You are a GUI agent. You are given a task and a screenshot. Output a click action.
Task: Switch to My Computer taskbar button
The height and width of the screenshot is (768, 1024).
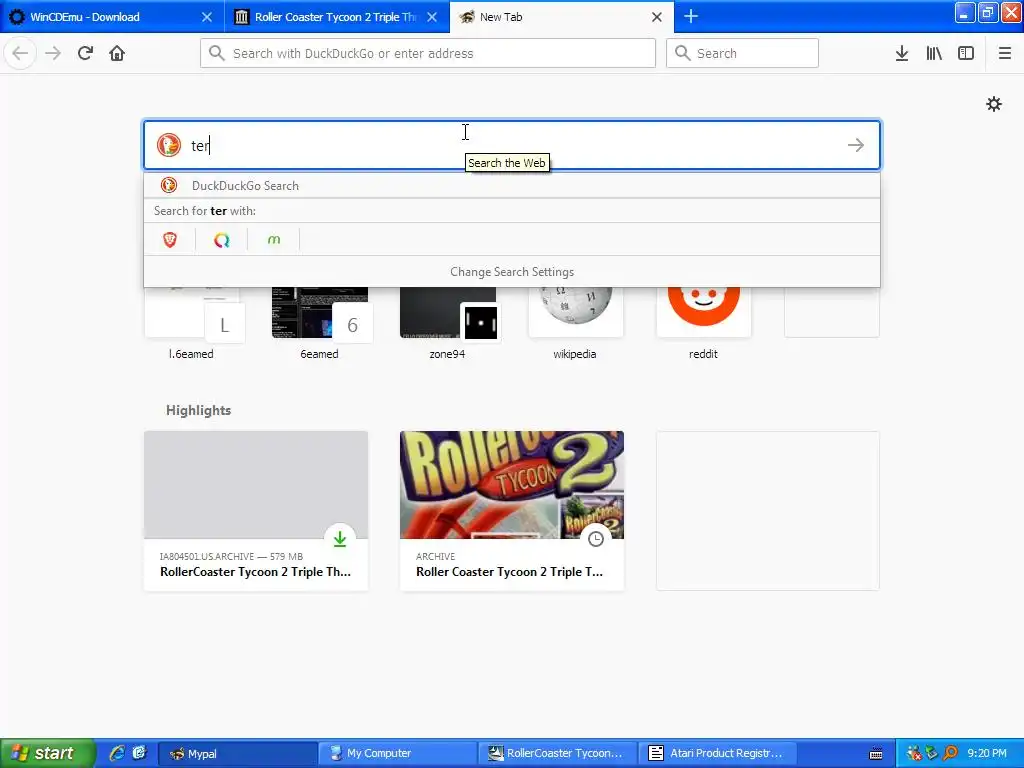tap(397, 754)
